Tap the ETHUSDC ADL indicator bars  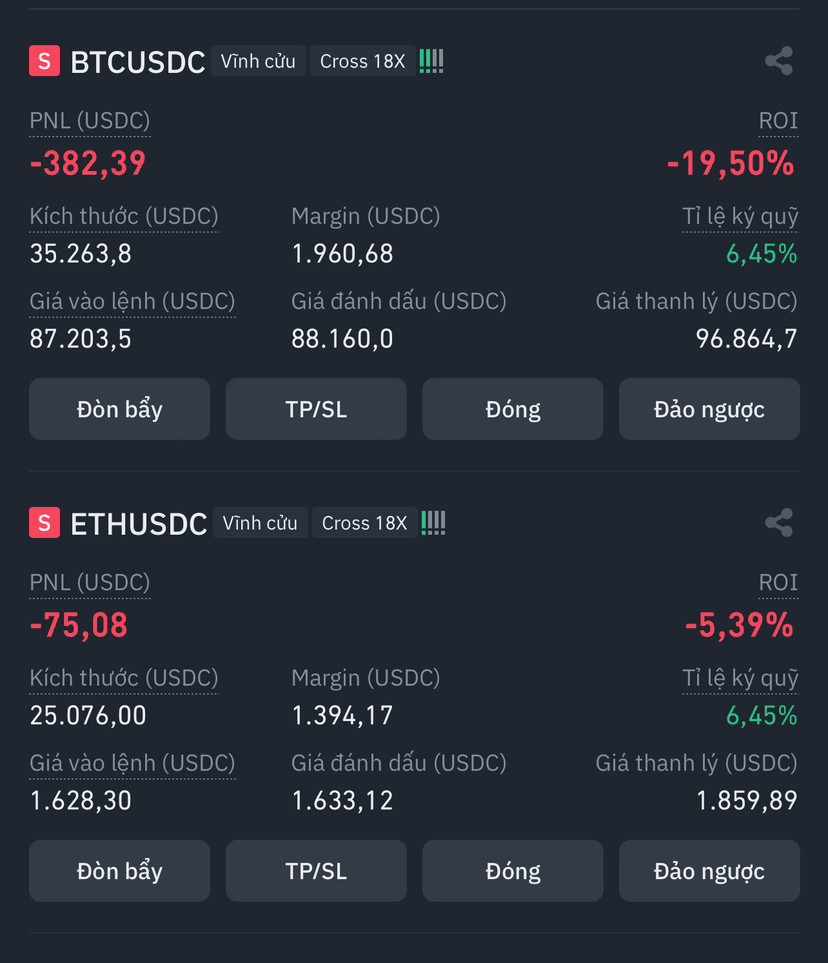pyautogui.click(x=433, y=523)
